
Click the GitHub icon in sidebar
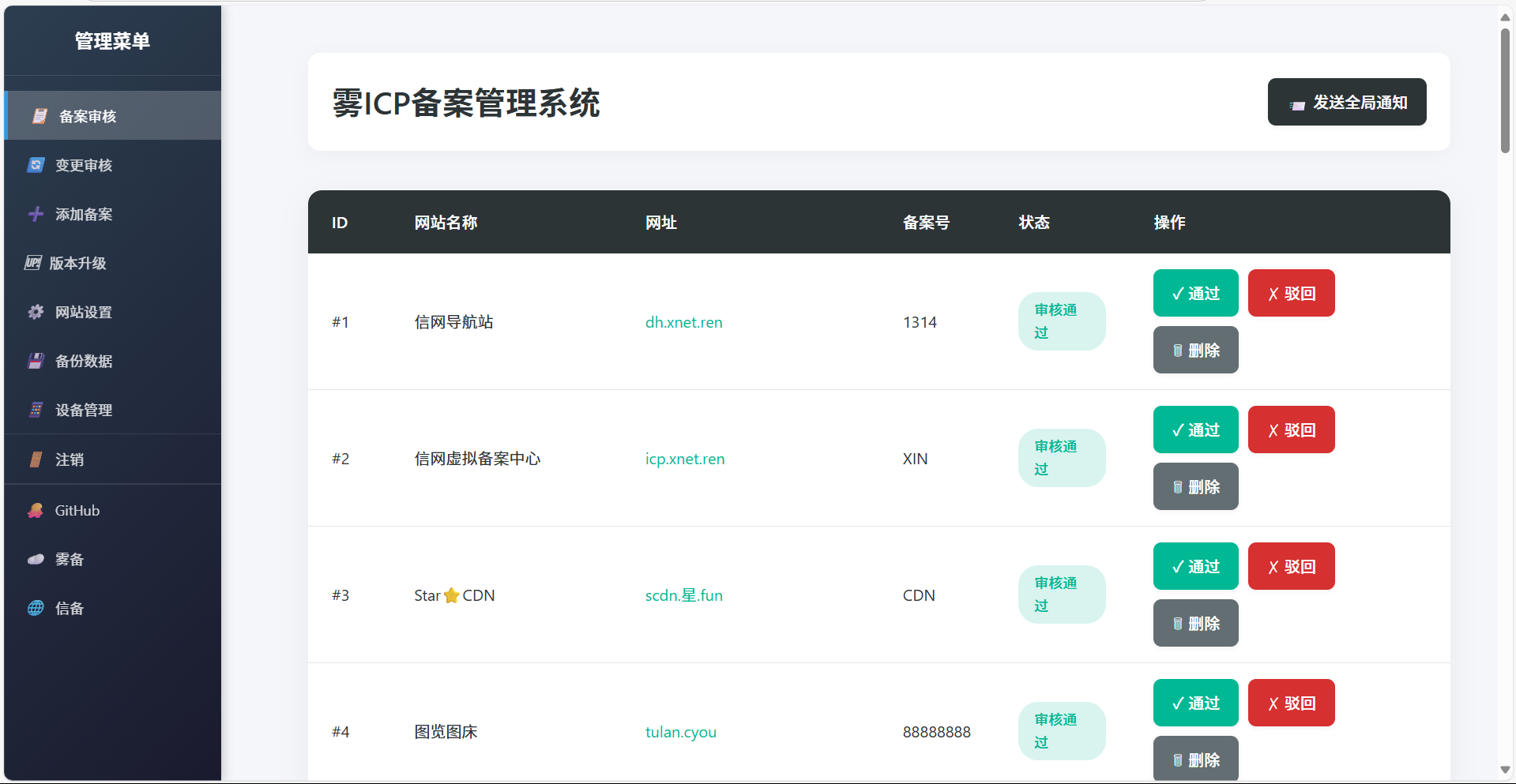pyautogui.click(x=36, y=511)
